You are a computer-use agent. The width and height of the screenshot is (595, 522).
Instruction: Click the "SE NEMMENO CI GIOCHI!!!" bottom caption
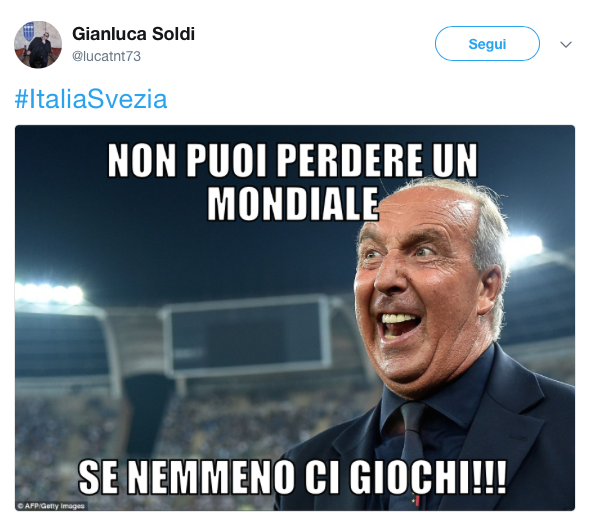coord(292,476)
